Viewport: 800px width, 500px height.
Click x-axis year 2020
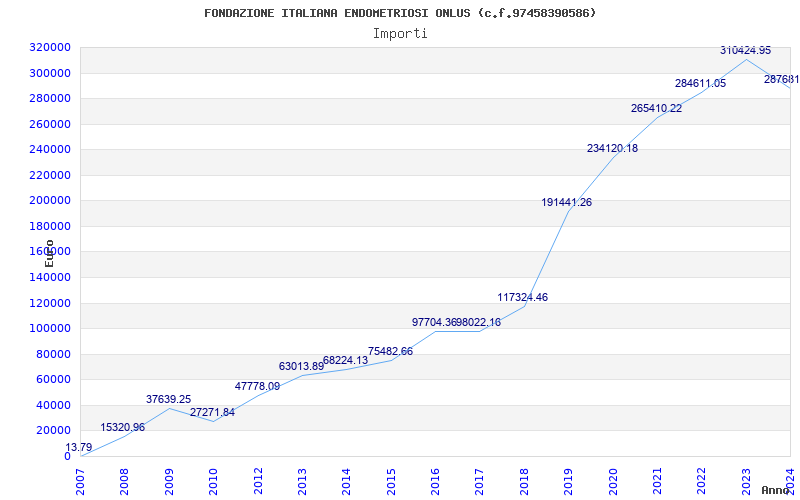(613, 482)
